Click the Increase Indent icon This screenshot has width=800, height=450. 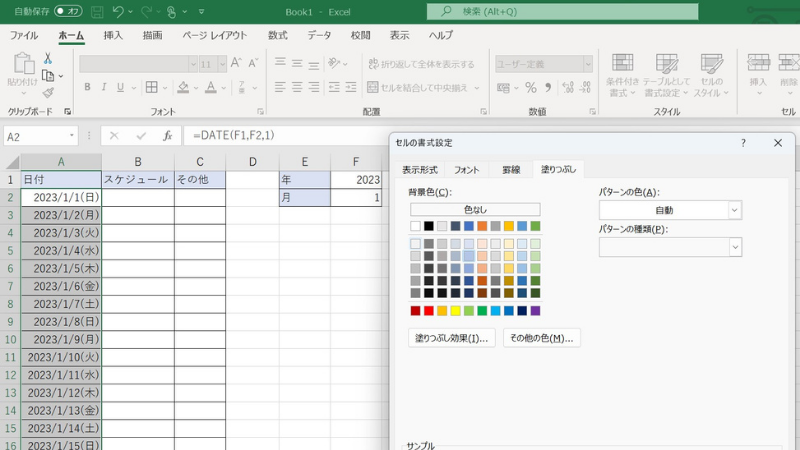point(351,87)
